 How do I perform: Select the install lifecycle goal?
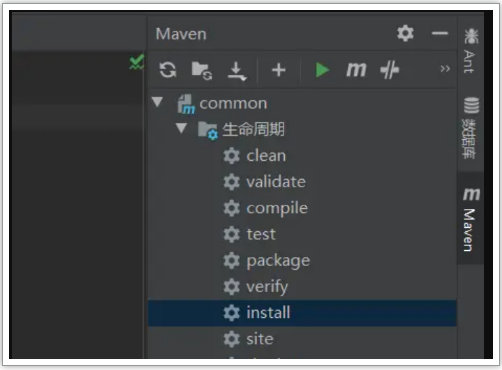(302, 313)
